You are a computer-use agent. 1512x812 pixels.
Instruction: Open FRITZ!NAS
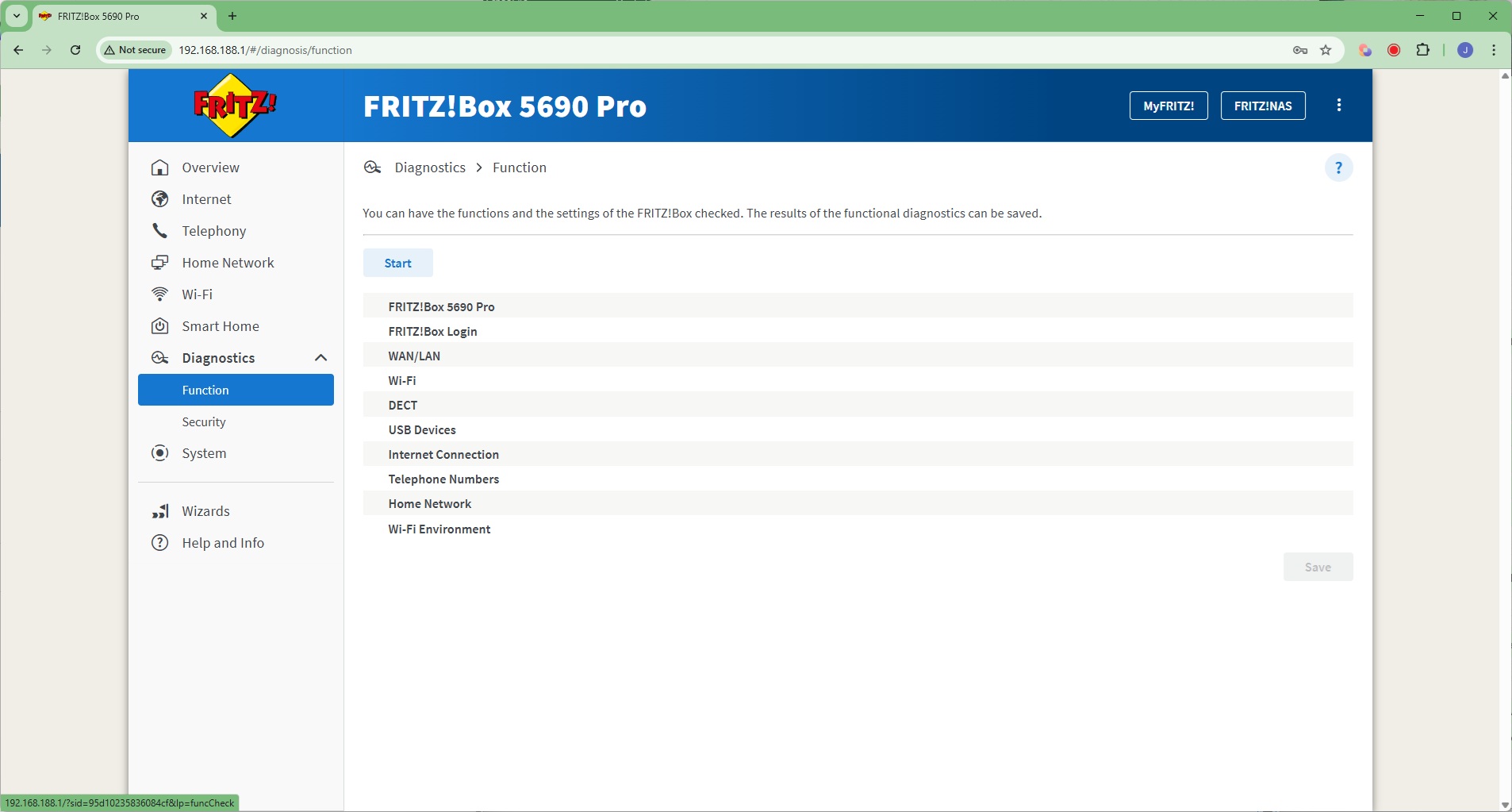[x=1263, y=106]
